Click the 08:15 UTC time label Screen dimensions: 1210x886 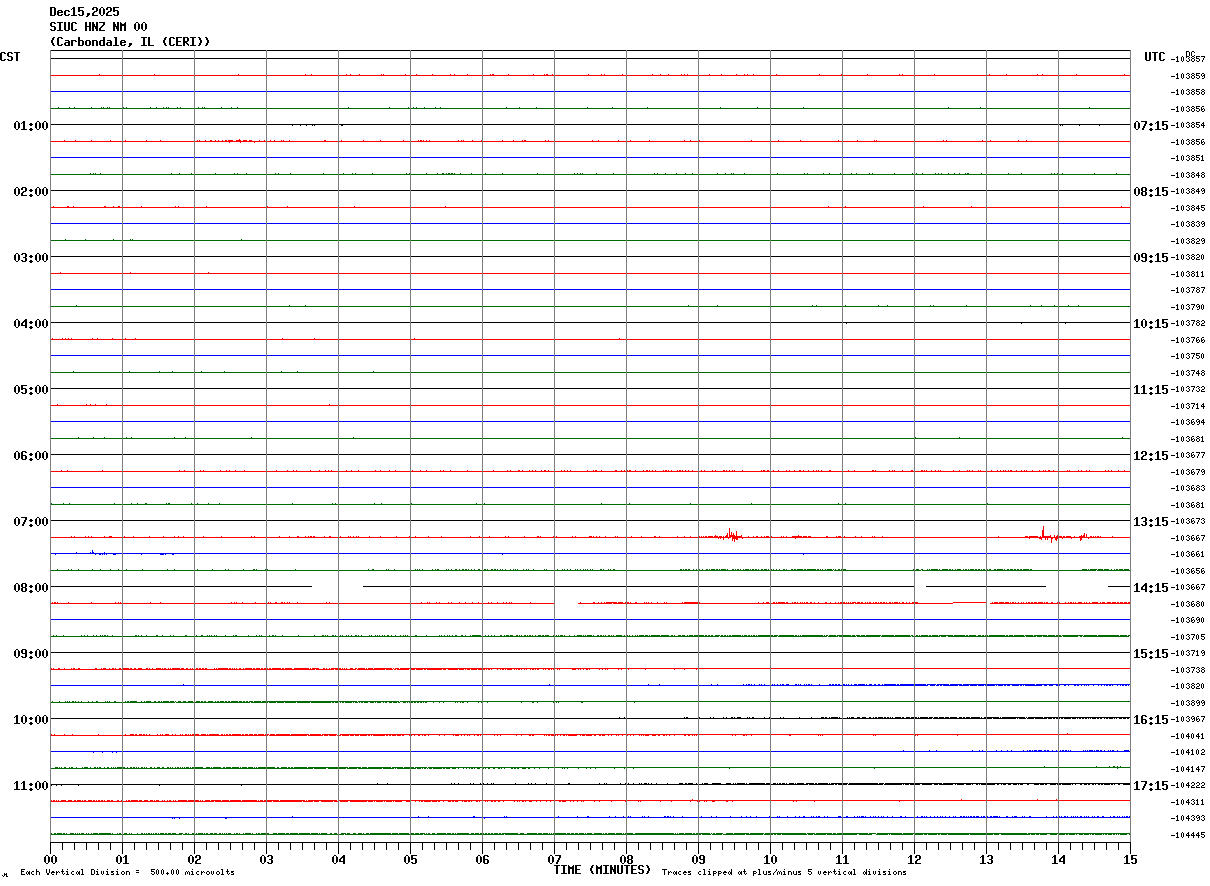click(1151, 191)
